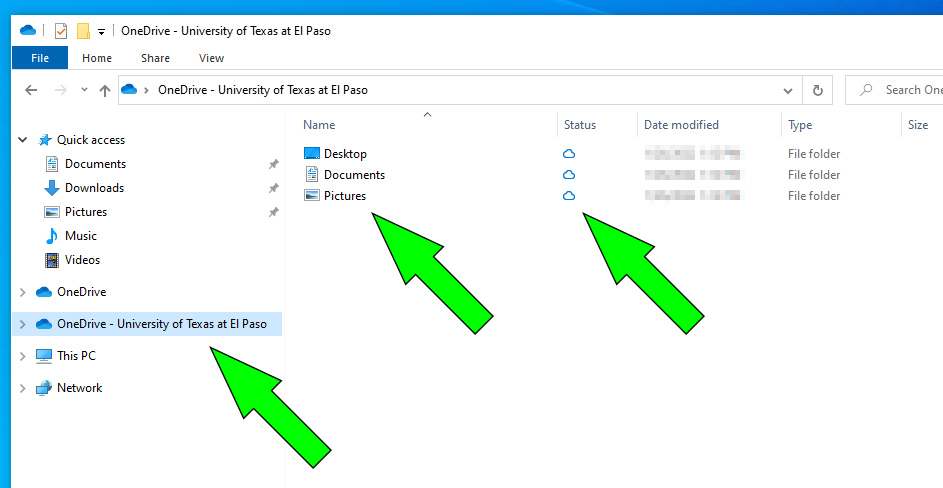
Task: Expand the address bar root chevron
Action: tap(146, 90)
